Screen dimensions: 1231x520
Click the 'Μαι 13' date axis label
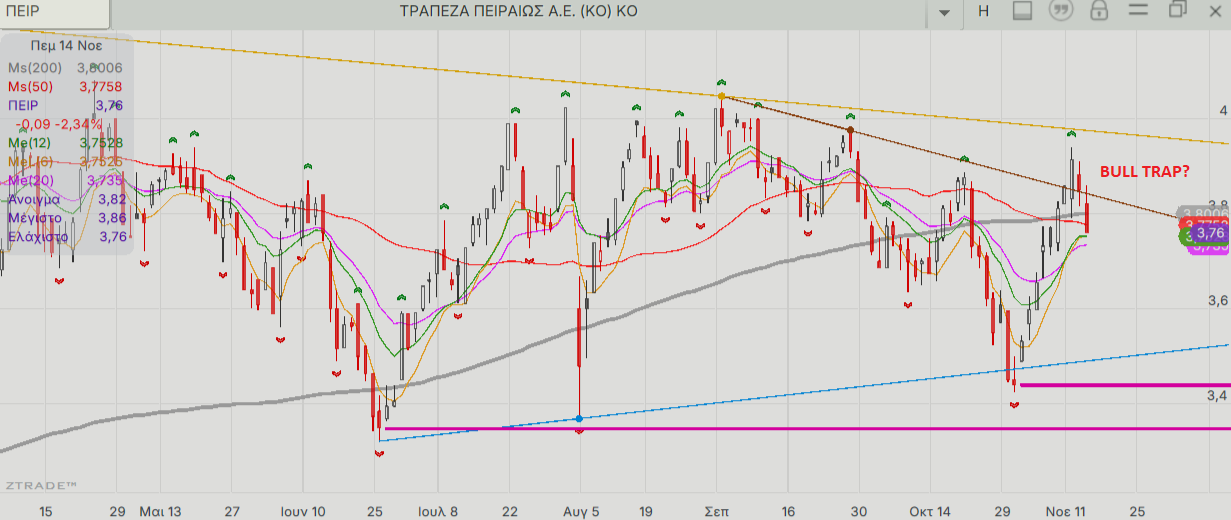point(160,511)
